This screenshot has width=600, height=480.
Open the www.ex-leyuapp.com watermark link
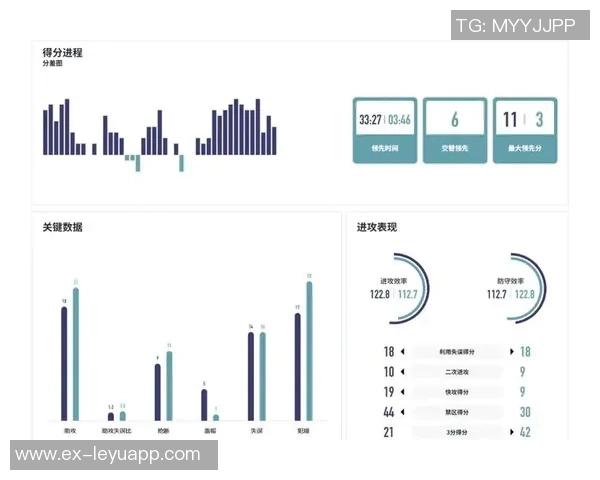click(x=108, y=454)
